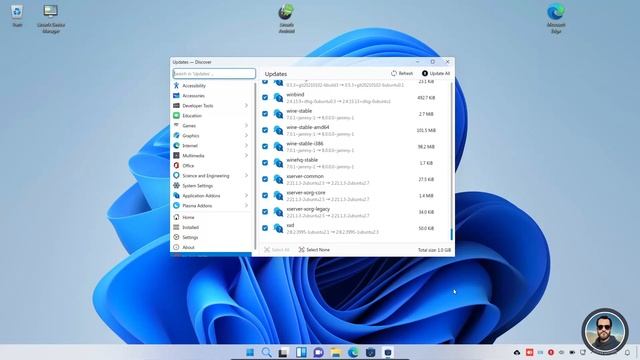Viewport: 640px width, 360px height.
Task: Uncheck the xserver-xorg-legacy update checkbox
Action: (x=265, y=212)
